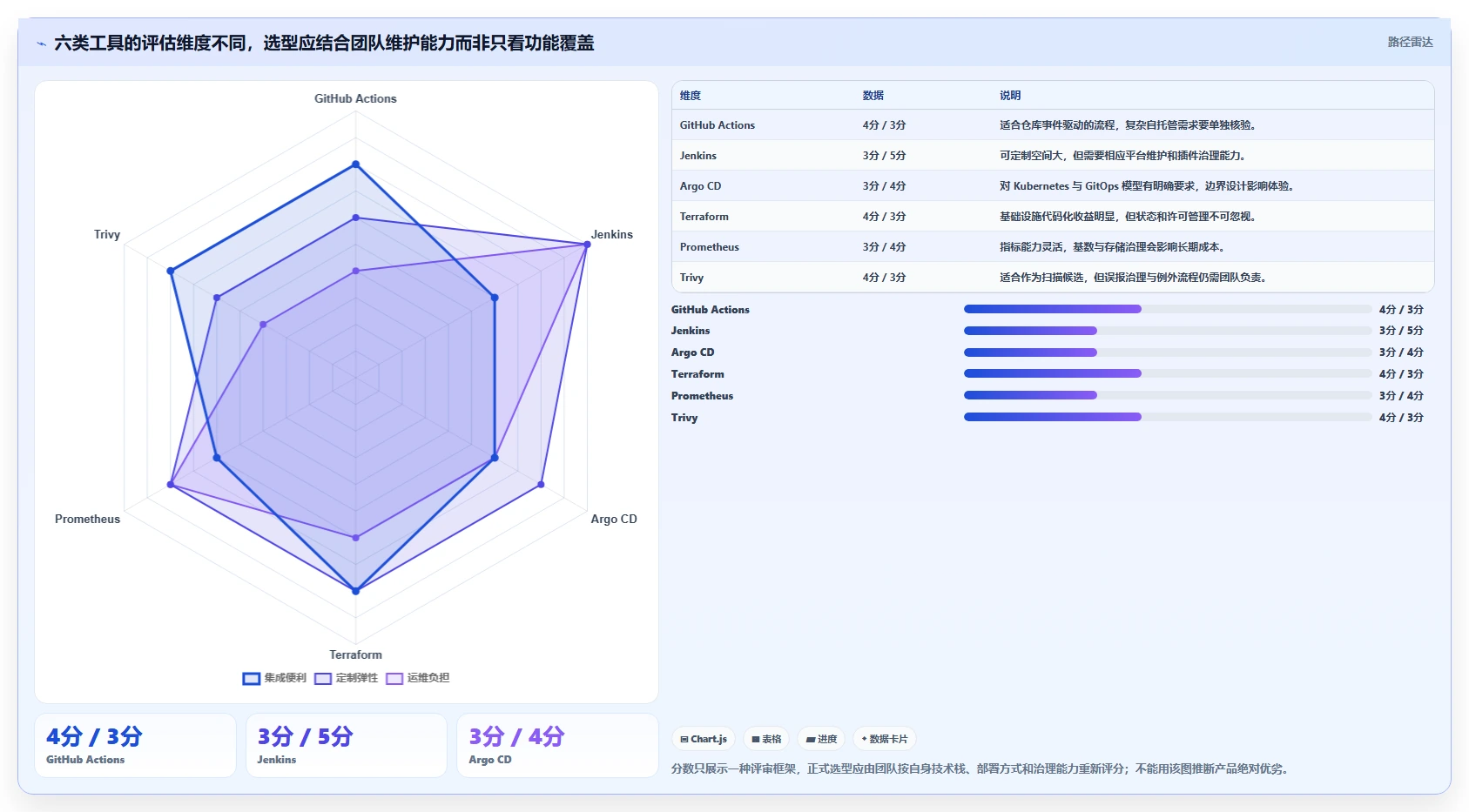Click the Prometheus radar axis label
The width and height of the screenshot is (1469, 812).
tap(87, 520)
